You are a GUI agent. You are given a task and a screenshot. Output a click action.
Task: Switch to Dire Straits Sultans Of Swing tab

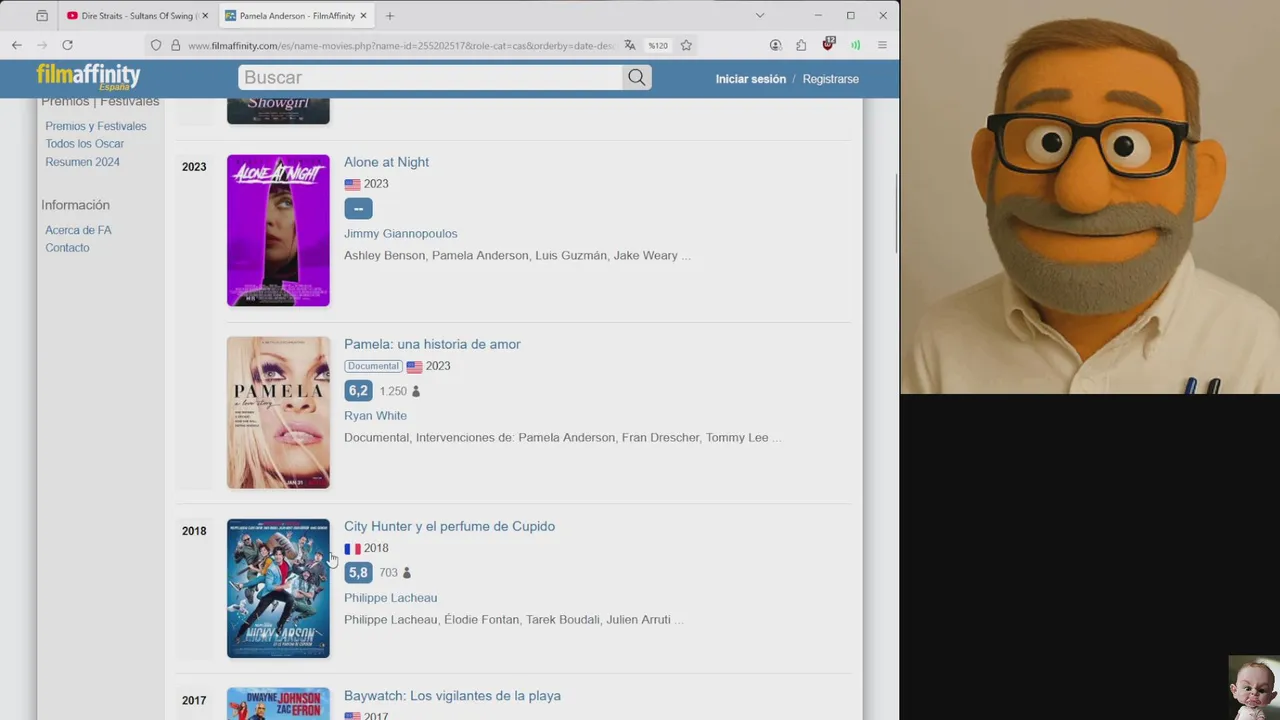(136, 16)
